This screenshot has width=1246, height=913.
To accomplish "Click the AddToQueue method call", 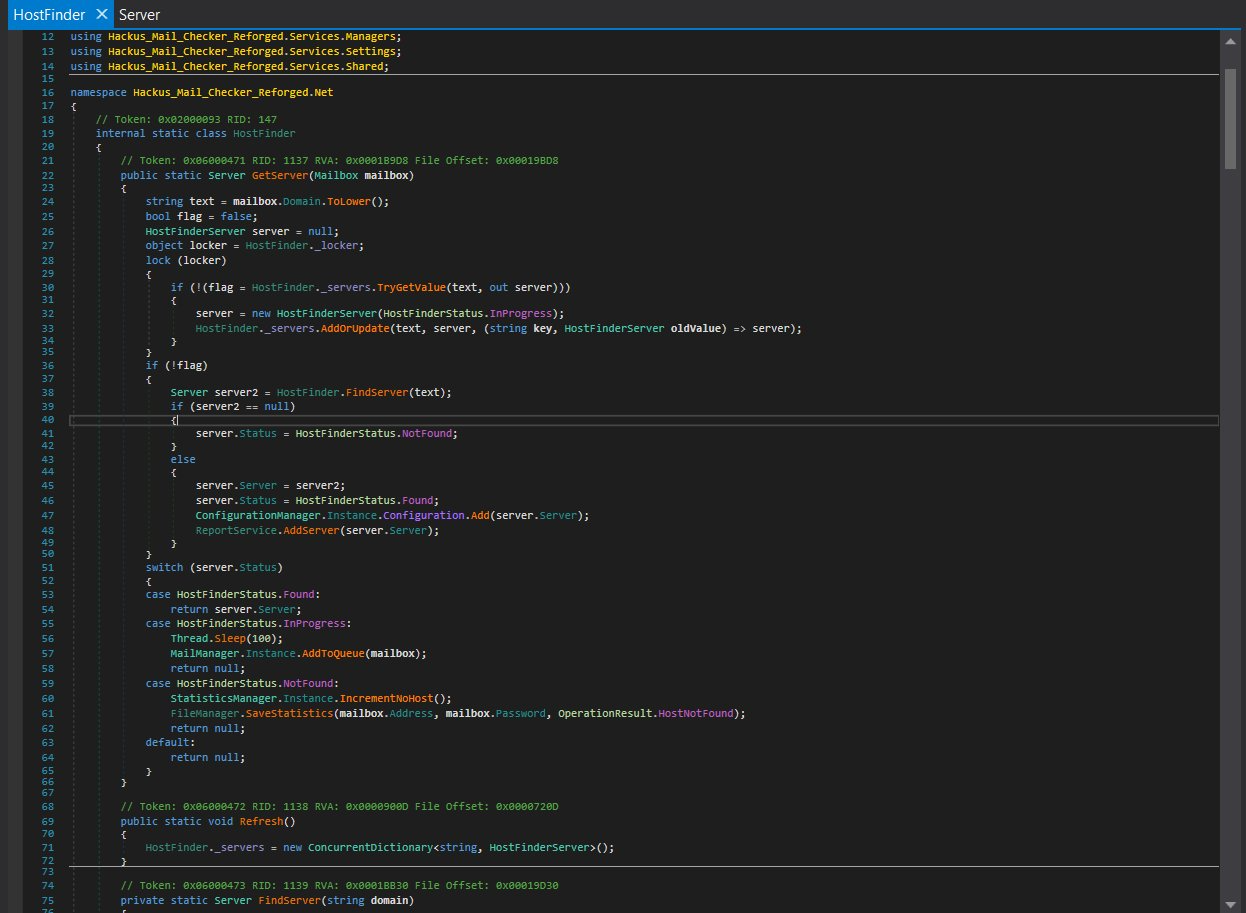I will [x=331, y=653].
